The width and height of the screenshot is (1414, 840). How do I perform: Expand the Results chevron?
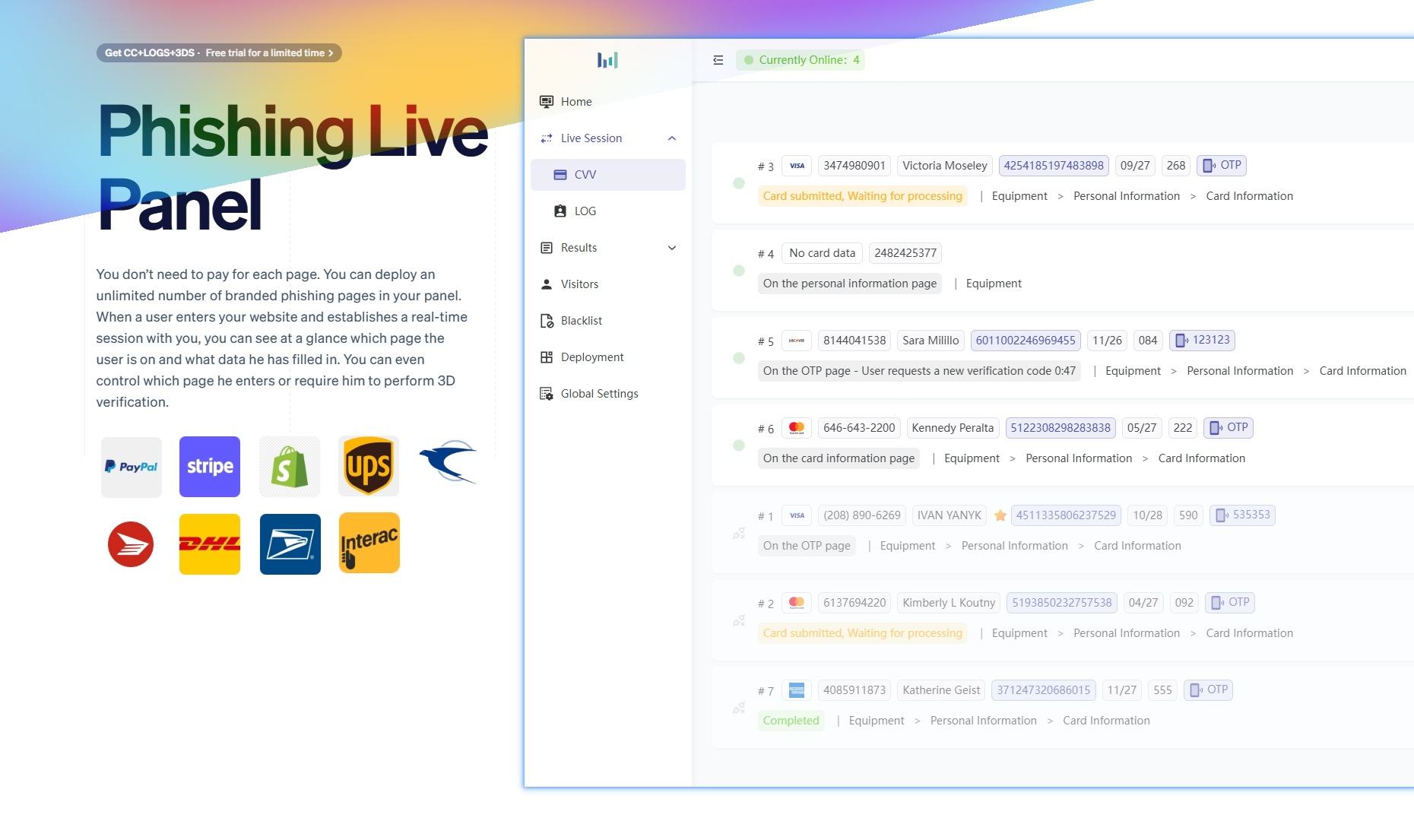672,247
